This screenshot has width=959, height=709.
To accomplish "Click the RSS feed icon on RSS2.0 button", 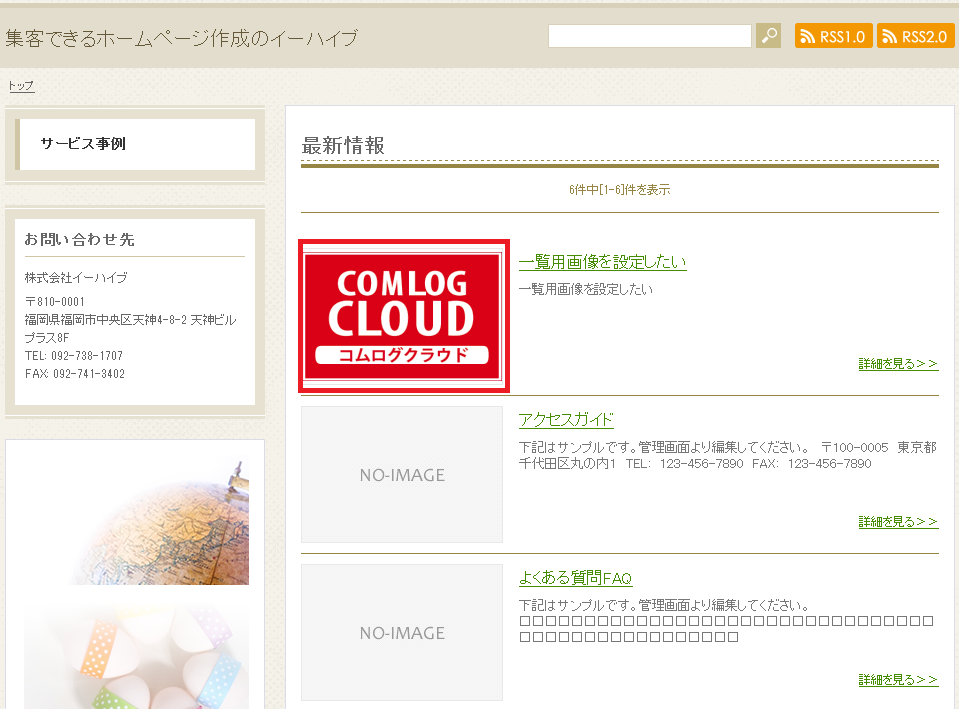I will coord(888,34).
